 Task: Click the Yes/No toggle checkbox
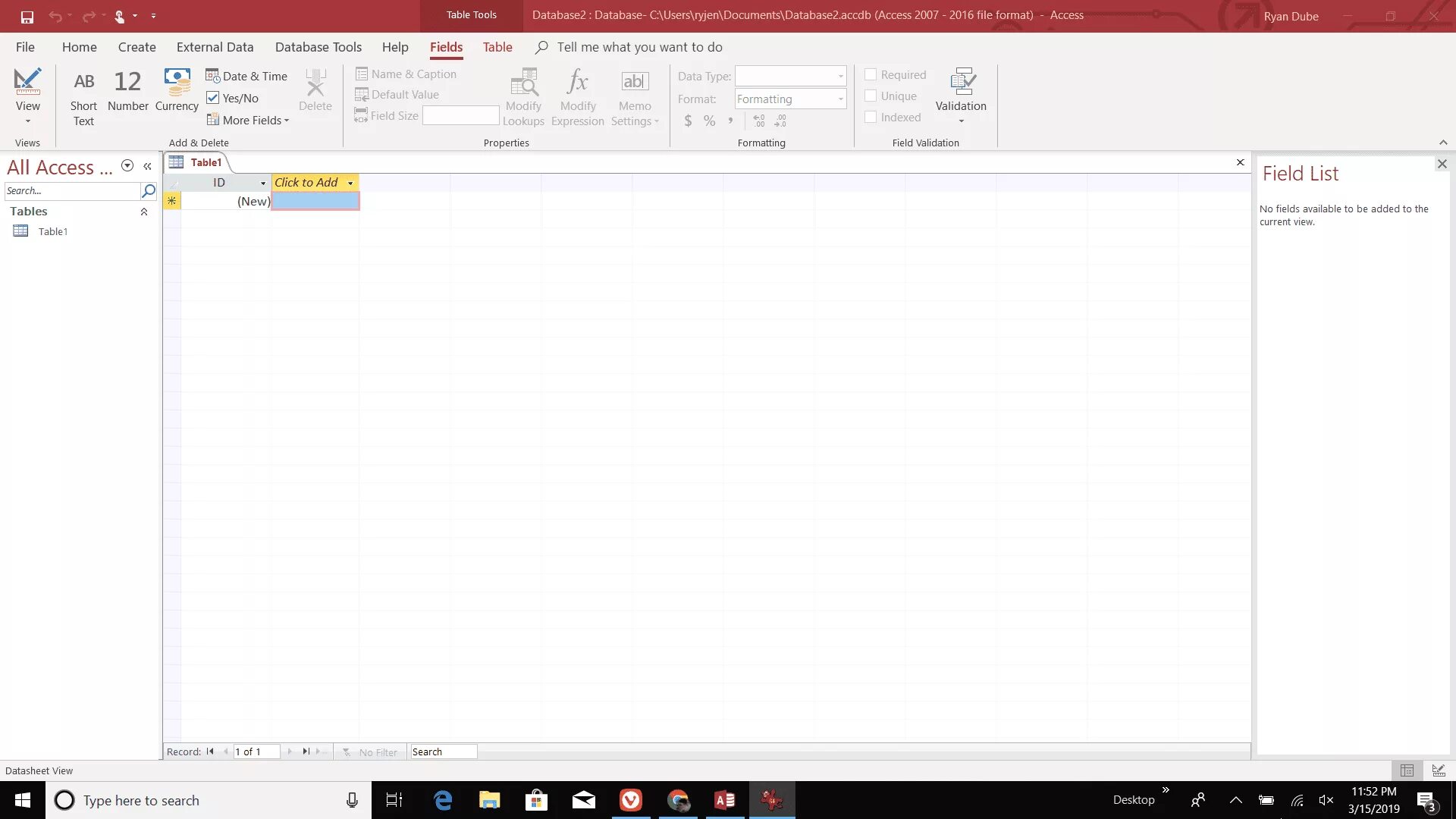tap(212, 97)
